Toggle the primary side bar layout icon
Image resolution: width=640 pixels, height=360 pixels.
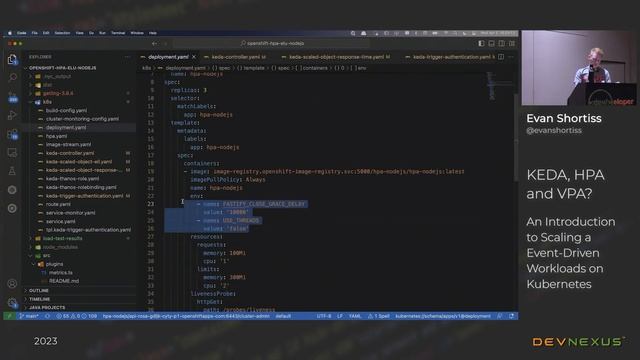click(482, 43)
